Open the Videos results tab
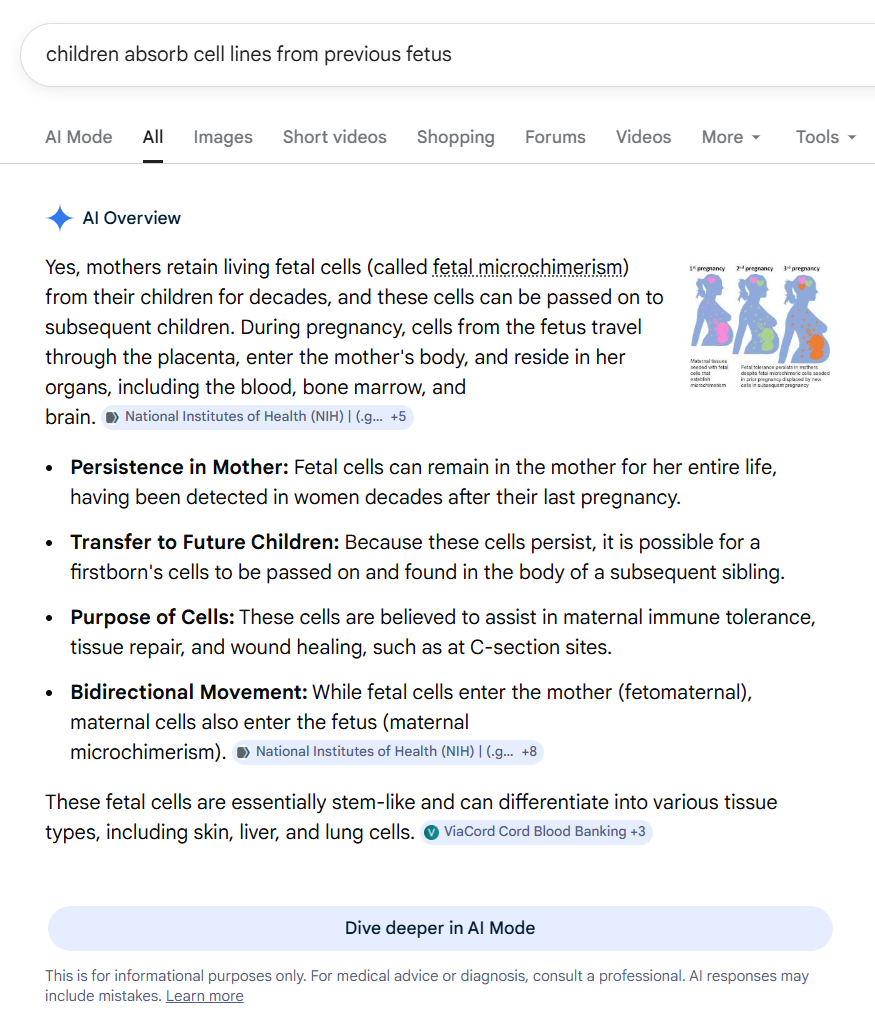 [x=643, y=137]
